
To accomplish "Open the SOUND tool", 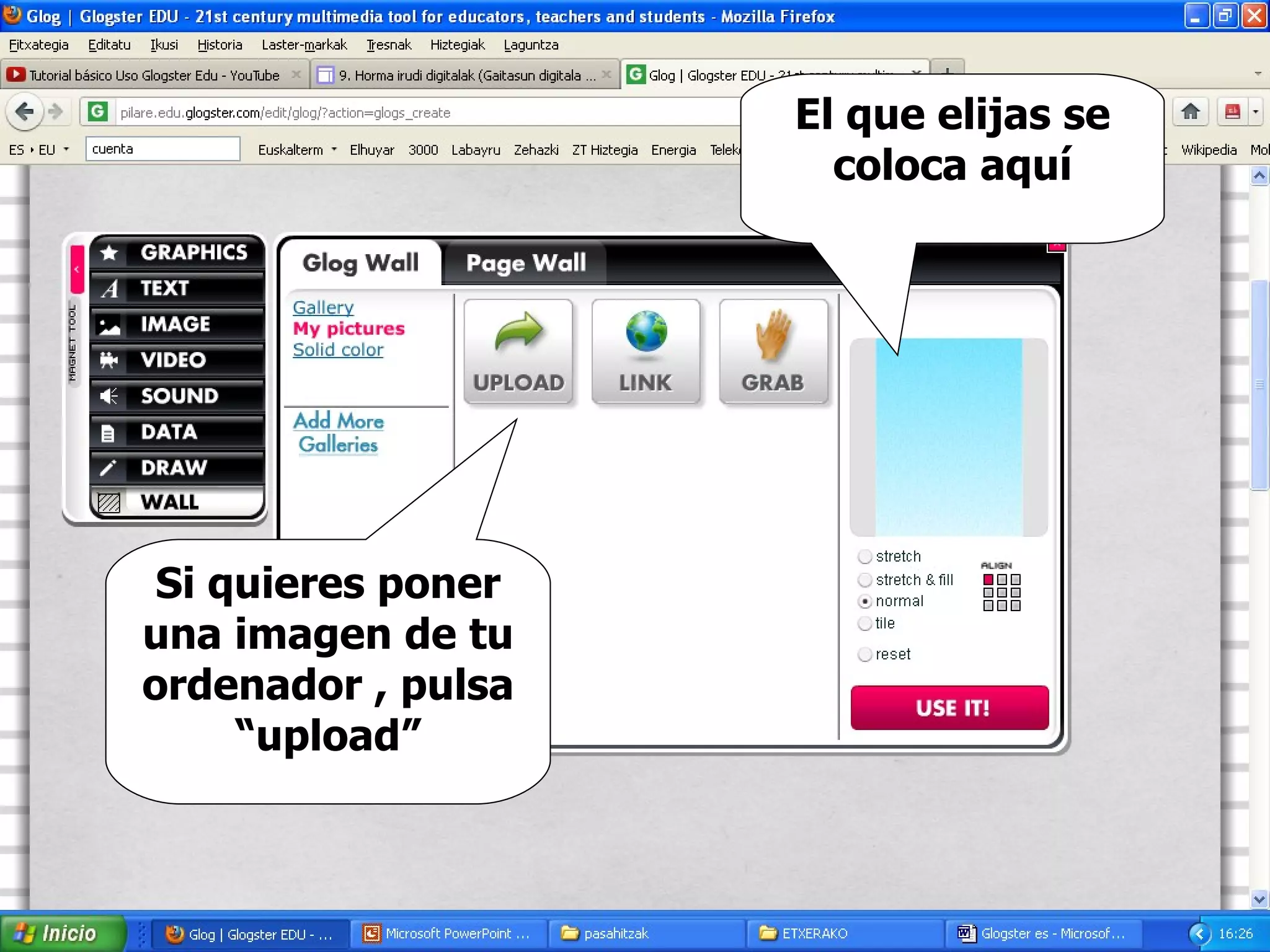I will click(x=177, y=395).
